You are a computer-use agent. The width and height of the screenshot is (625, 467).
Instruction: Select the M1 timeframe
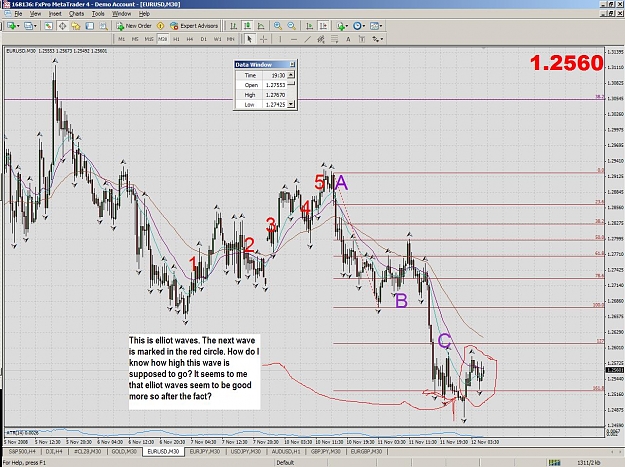point(122,39)
